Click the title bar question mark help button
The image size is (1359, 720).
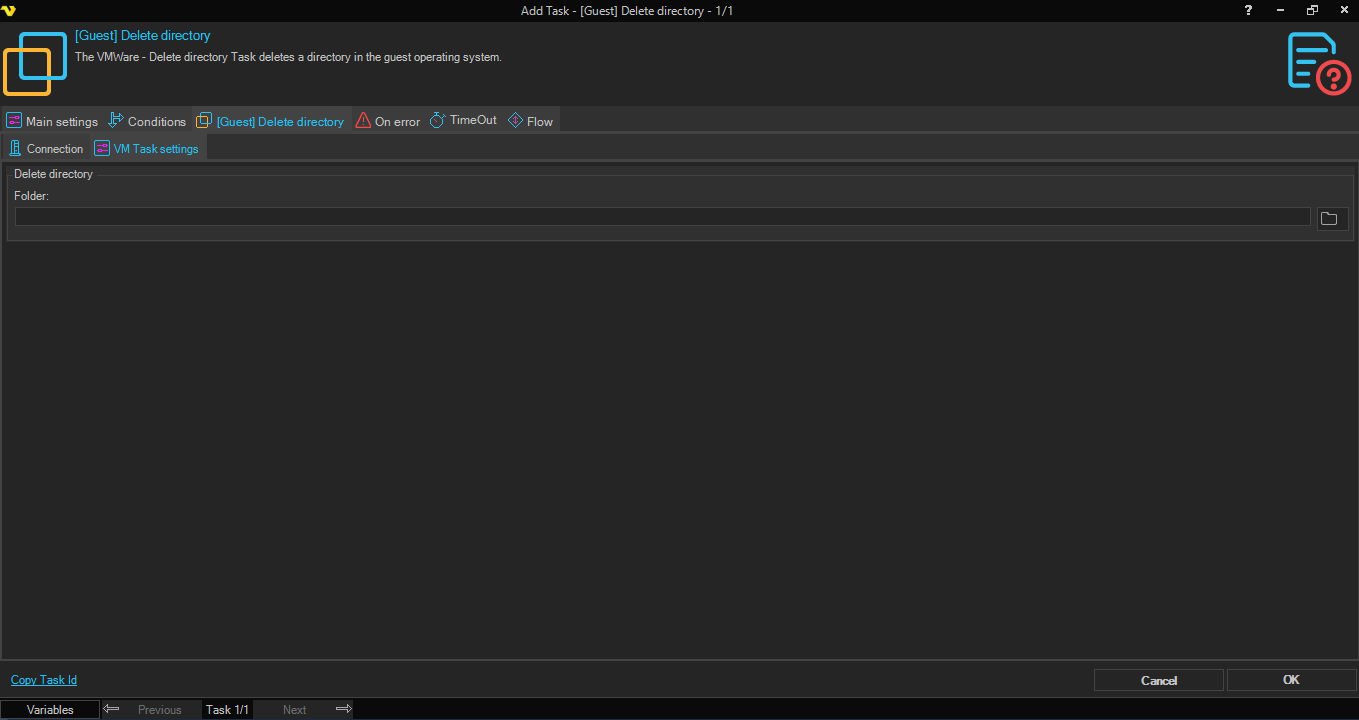pos(1248,10)
